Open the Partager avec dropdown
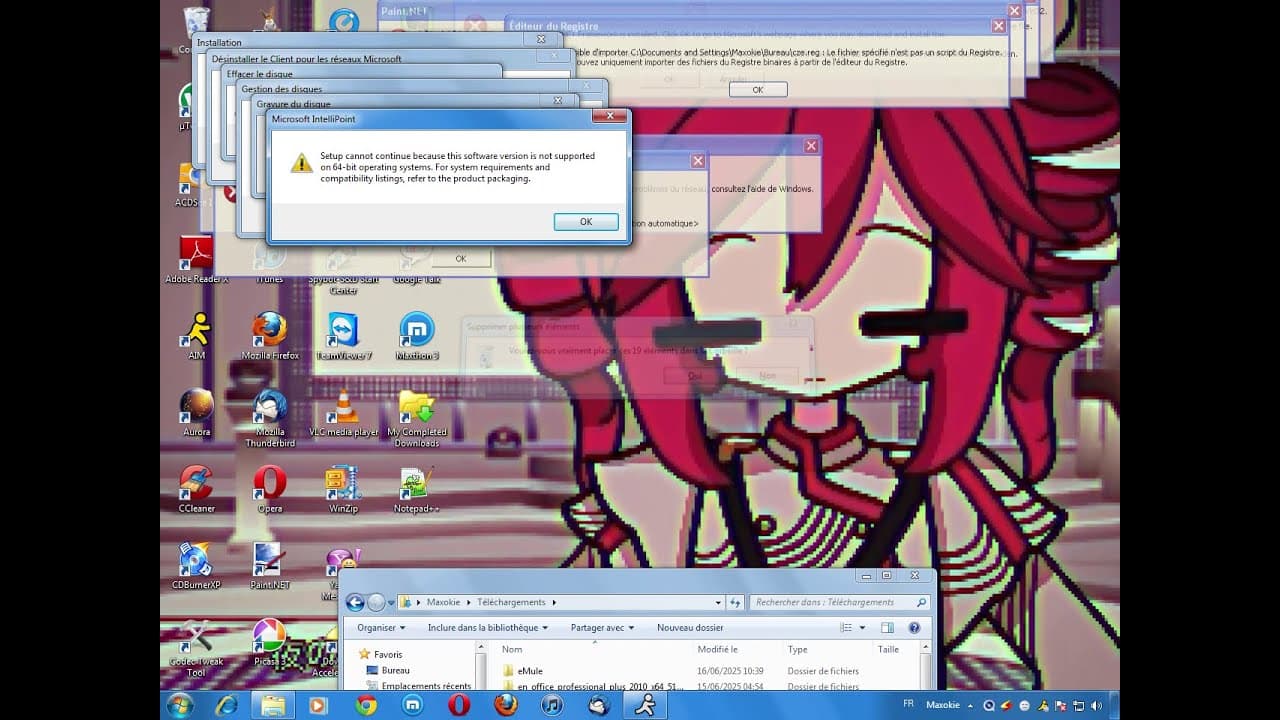The image size is (1280, 720). coord(603,628)
